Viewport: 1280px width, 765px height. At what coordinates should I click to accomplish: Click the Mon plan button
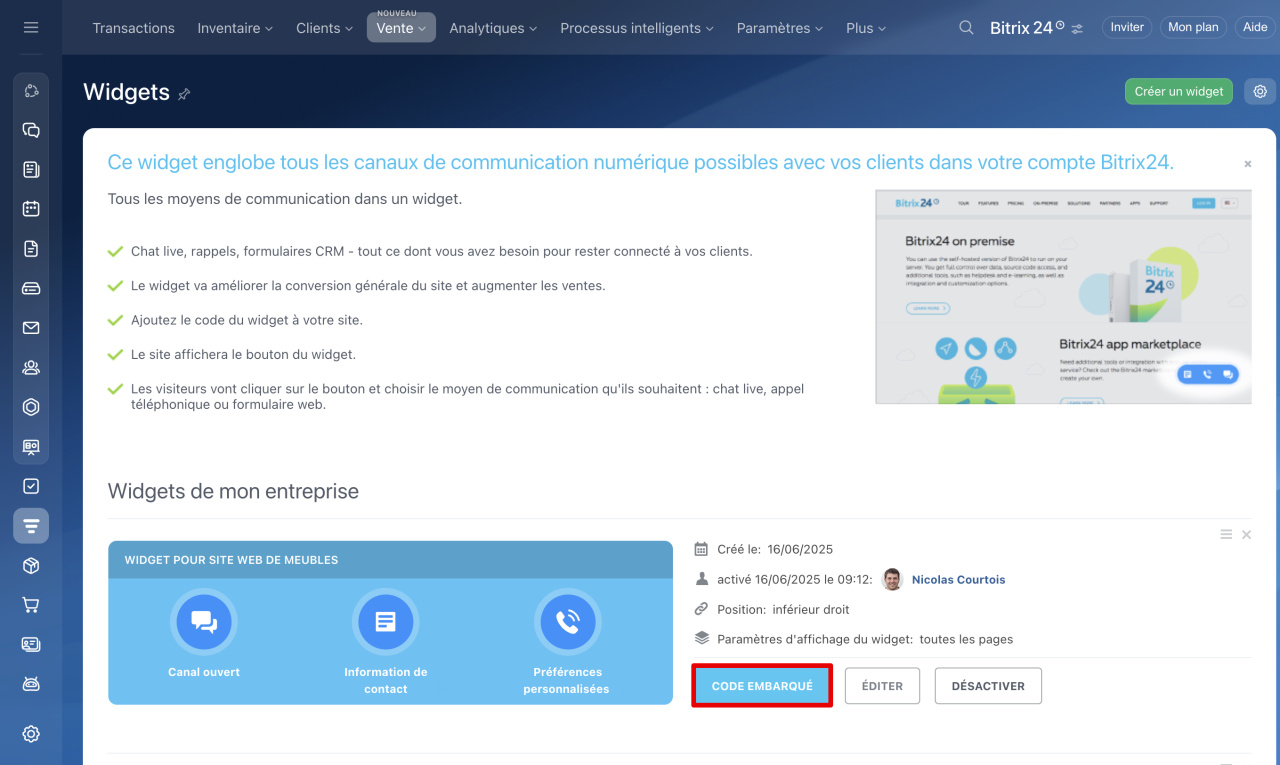(1193, 27)
